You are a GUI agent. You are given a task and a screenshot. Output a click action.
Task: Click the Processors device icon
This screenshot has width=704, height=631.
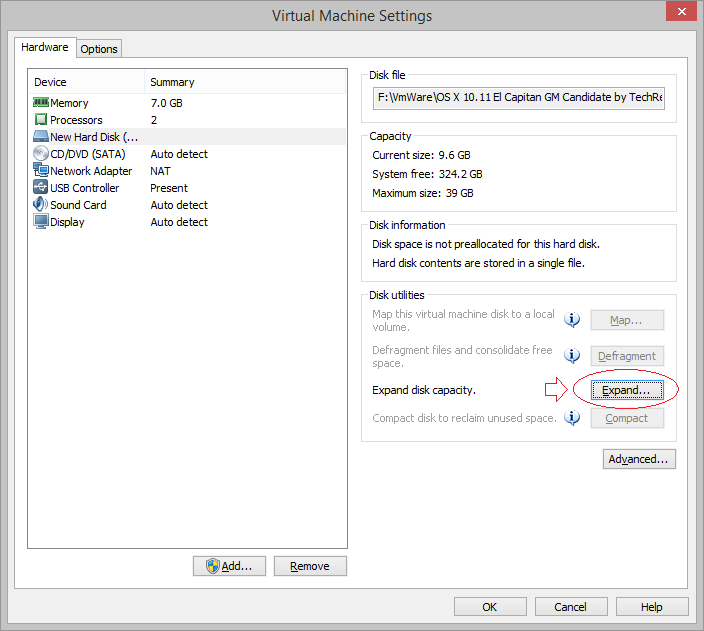click(x=40, y=119)
